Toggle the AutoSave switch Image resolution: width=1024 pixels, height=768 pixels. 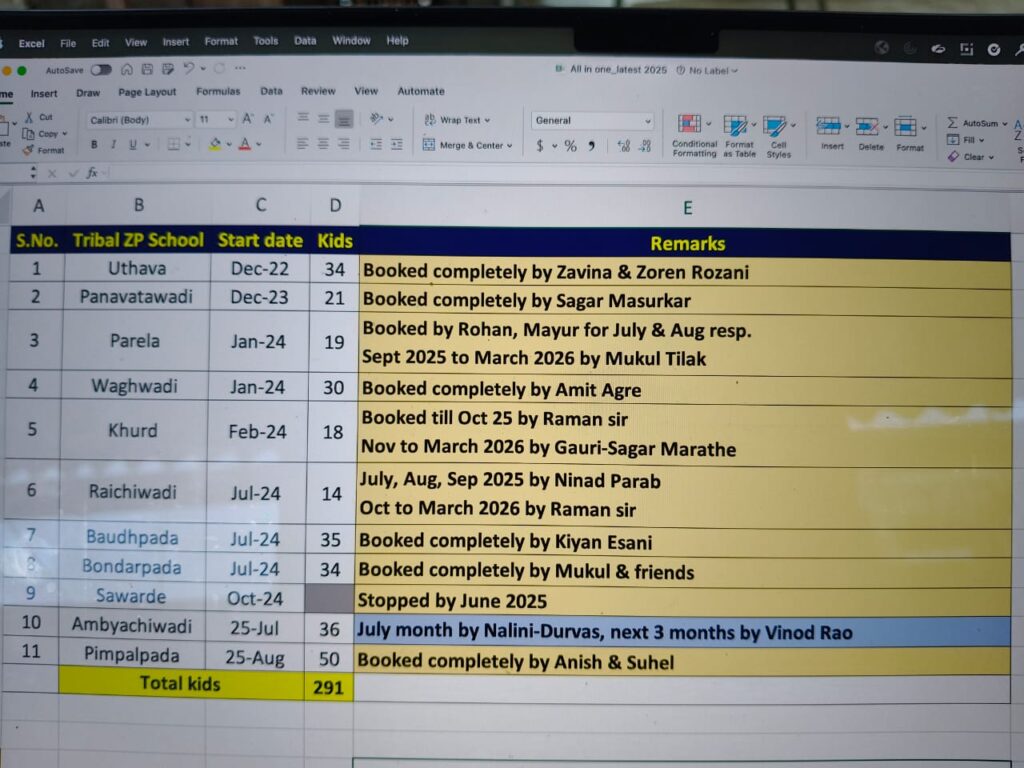(101, 70)
